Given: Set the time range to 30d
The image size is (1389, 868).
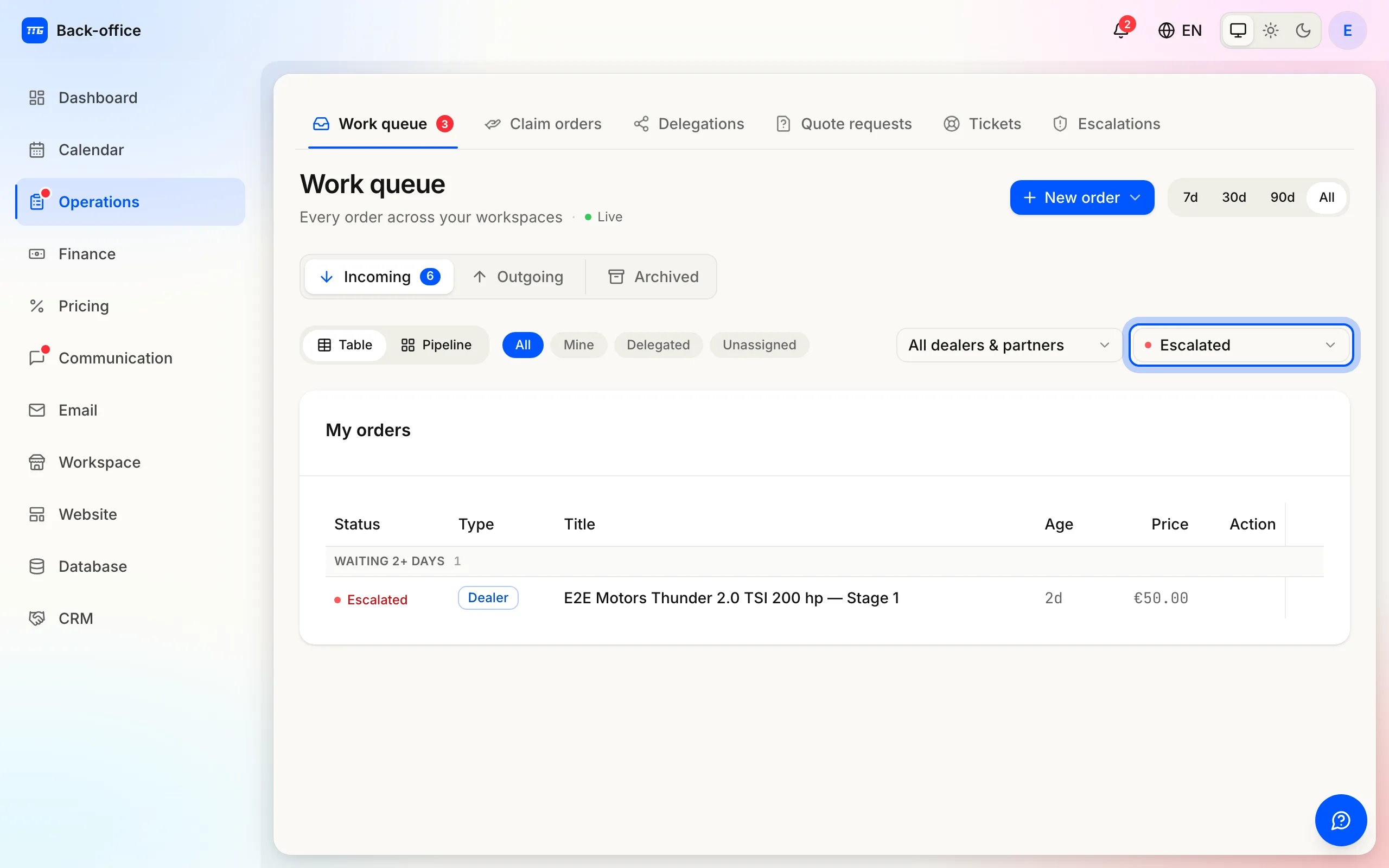Looking at the screenshot, I should (x=1233, y=197).
